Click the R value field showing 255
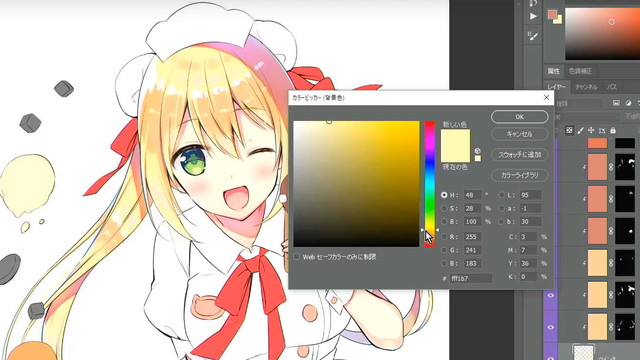 [x=472, y=237]
